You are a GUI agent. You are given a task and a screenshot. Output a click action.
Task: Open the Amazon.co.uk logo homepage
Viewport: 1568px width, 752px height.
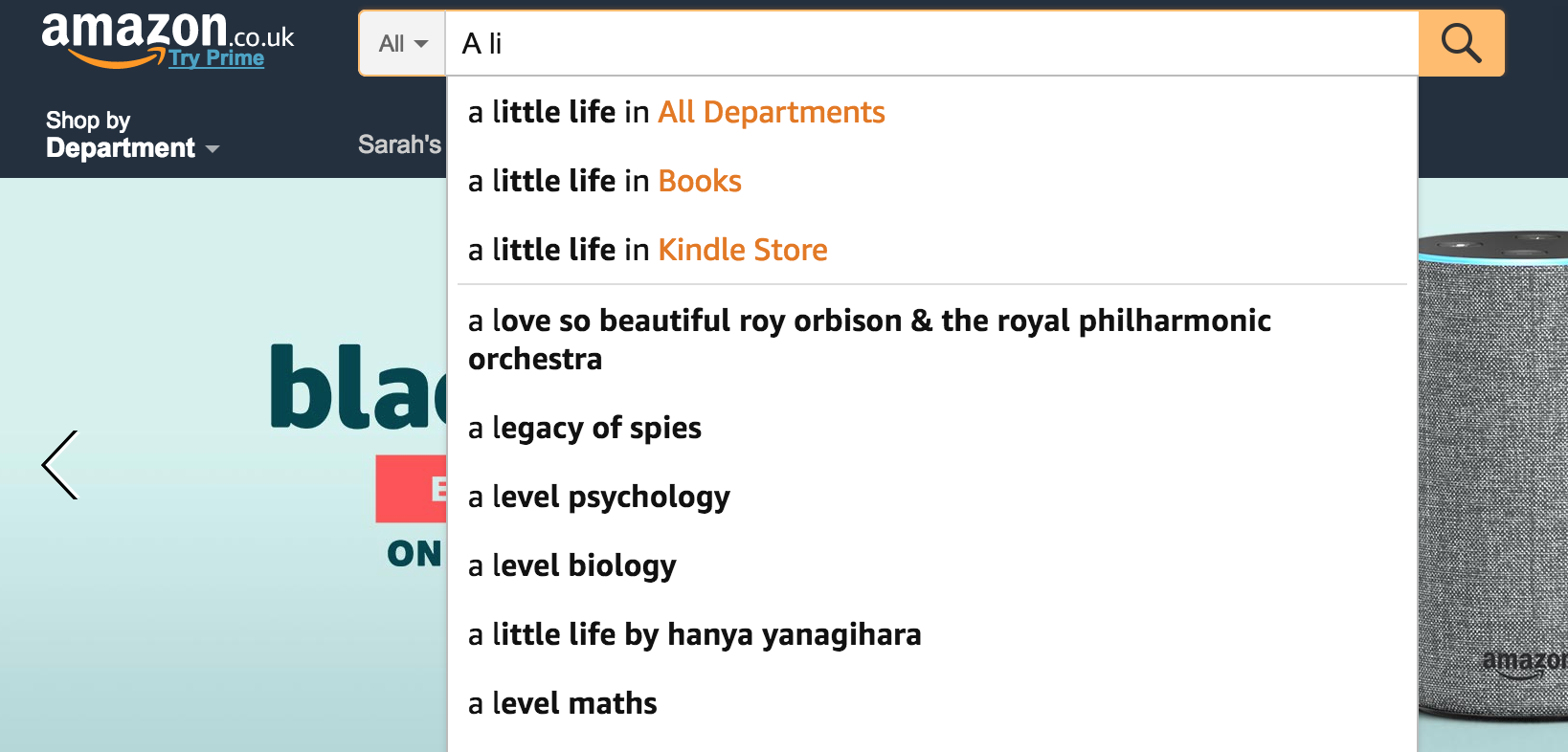coord(134,36)
